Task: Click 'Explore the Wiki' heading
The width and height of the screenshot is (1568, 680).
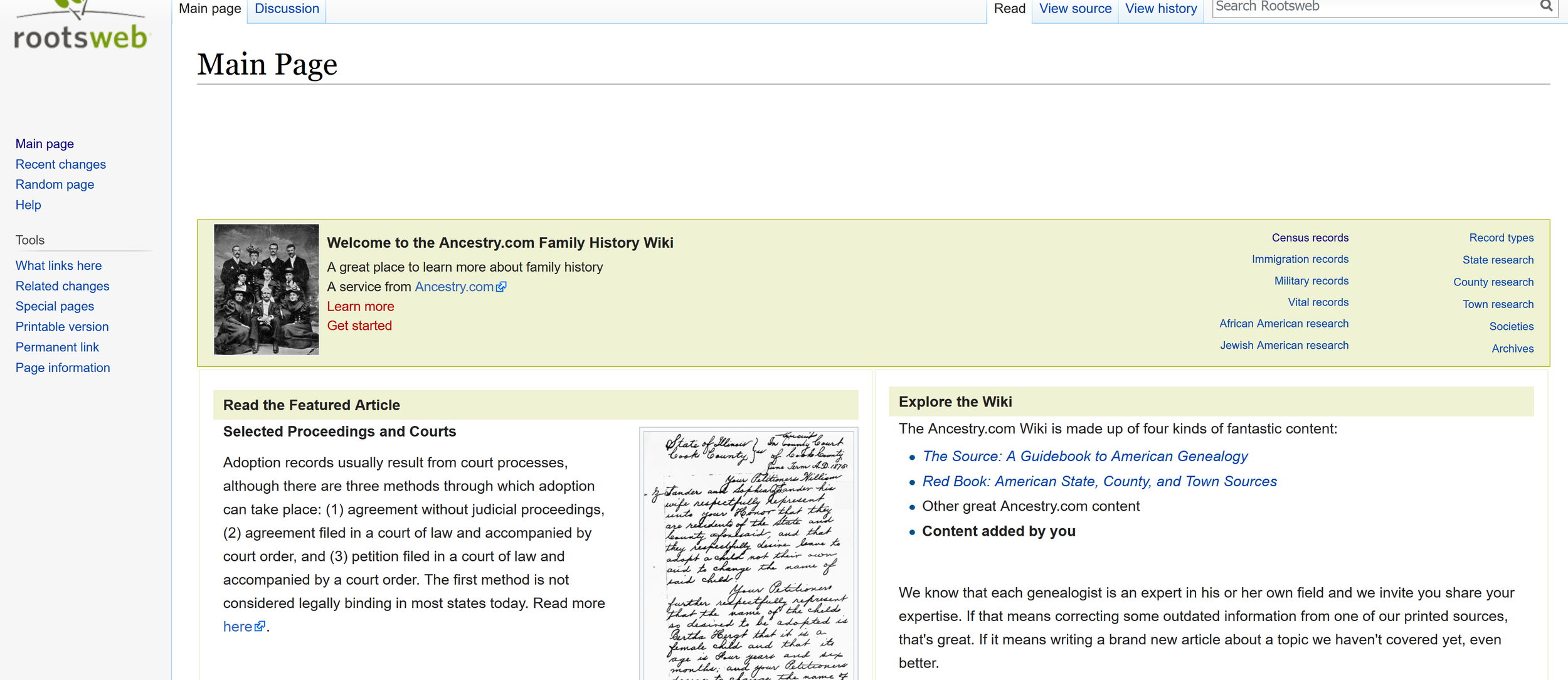Action: 955,402
